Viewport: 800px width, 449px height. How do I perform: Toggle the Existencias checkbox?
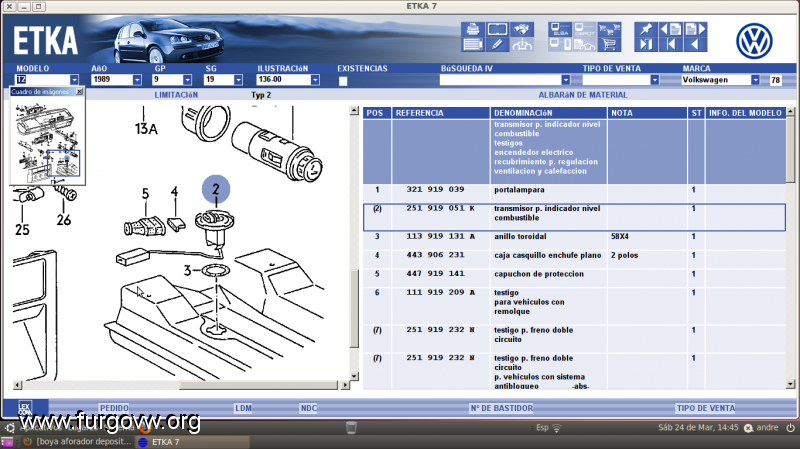343,81
